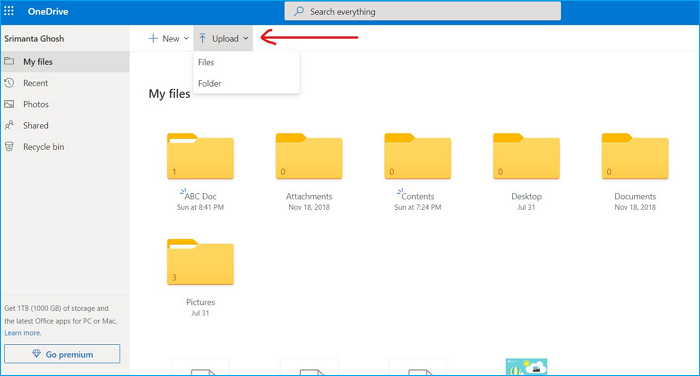The height and width of the screenshot is (376, 700).
Task: Choose Files from the Upload menu
Action: tap(246, 62)
